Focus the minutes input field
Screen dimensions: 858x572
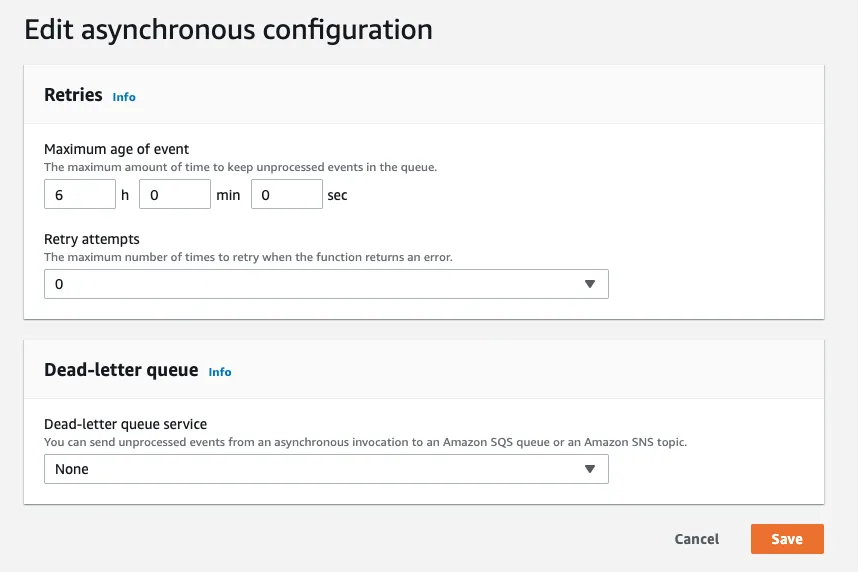point(175,195)
